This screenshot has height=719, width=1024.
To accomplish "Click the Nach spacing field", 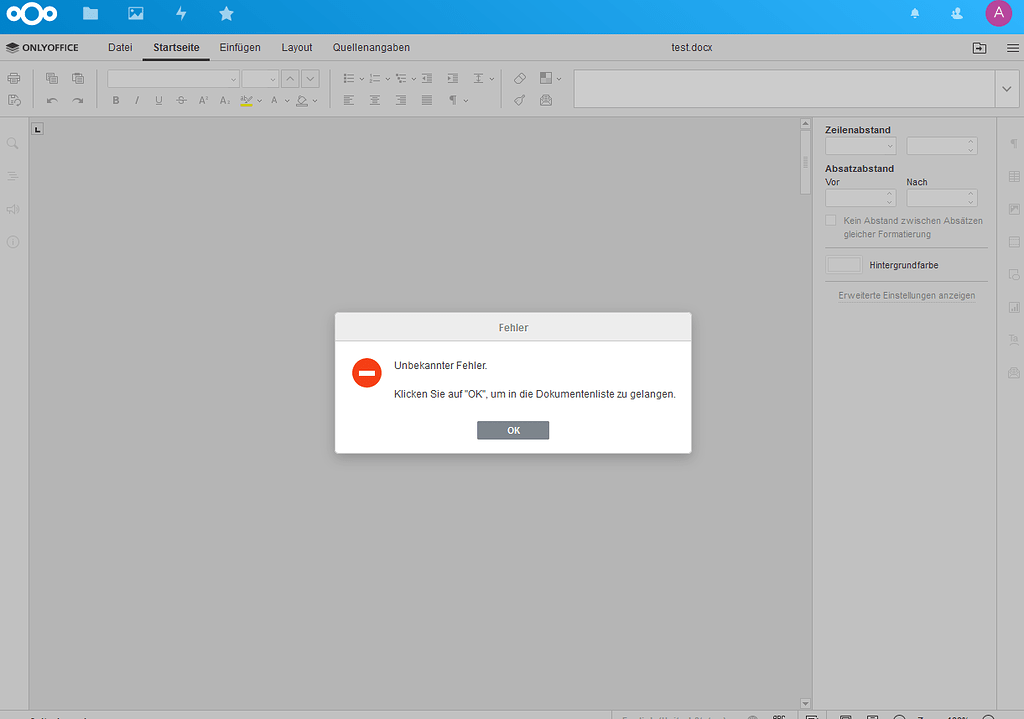I will [x=942, y=198].
